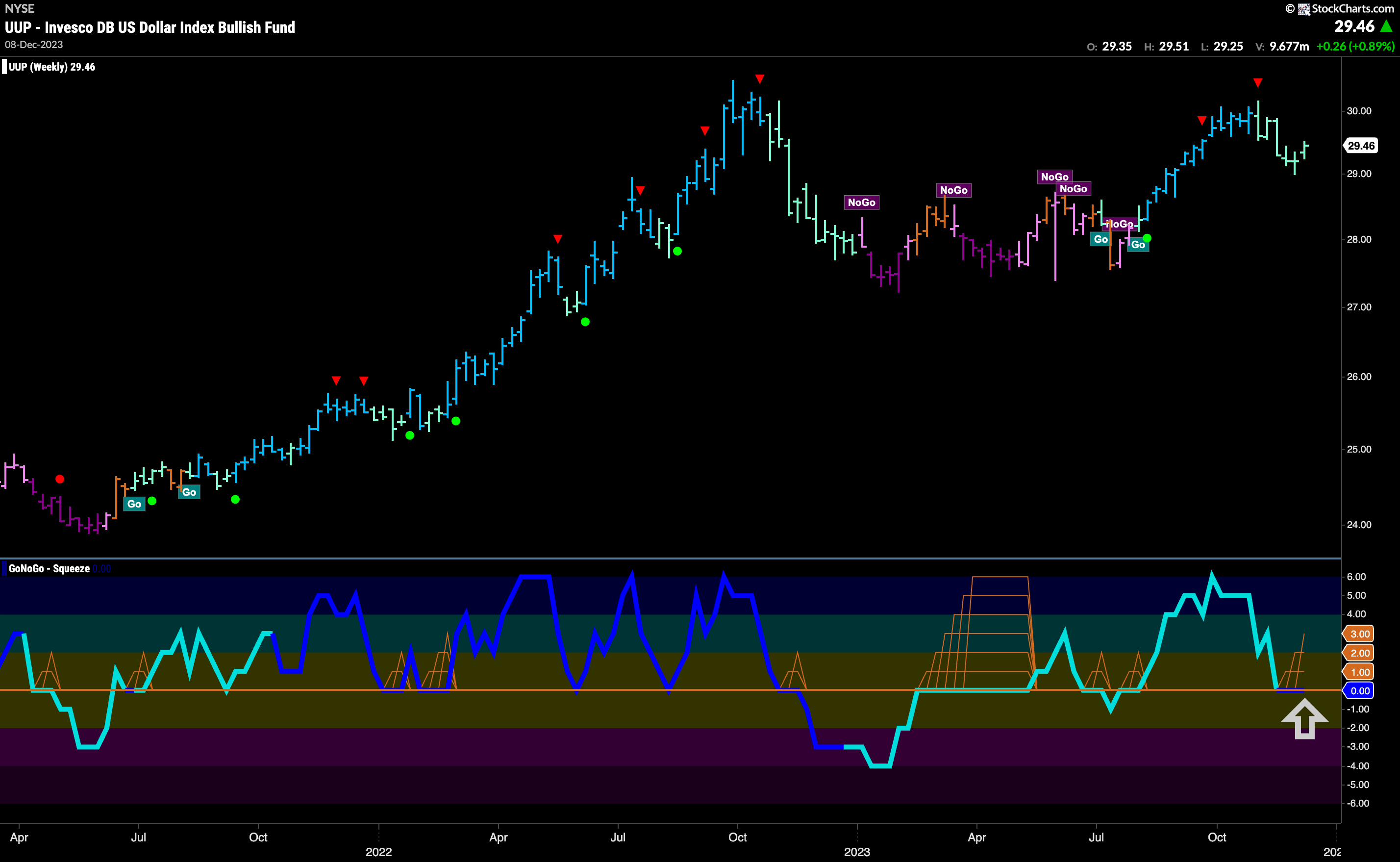Image resolution: width=1400 pixels, height=862 pixels.
Task: Select the first Go label near July 2021
Action: (x=134, y=504)
